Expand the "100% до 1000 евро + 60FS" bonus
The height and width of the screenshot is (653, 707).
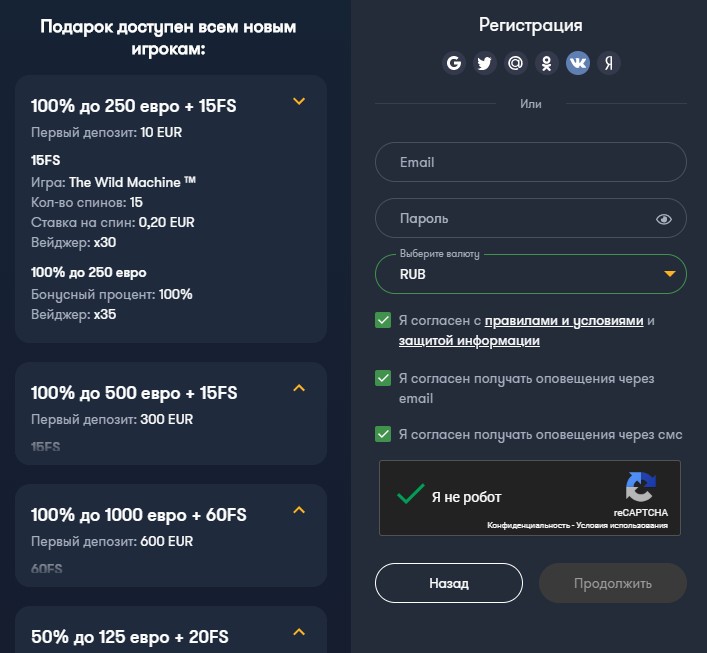click(298, 510)
